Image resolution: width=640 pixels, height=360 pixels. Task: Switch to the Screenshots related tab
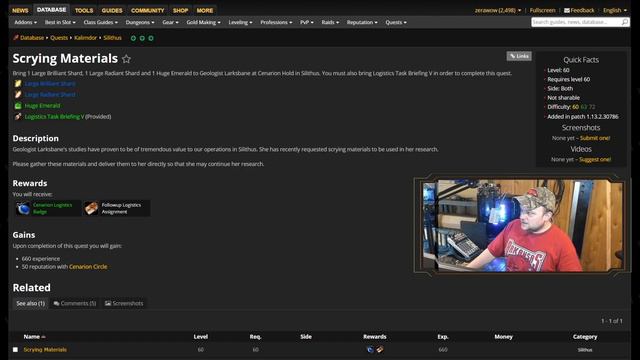[x=124, y=303]
